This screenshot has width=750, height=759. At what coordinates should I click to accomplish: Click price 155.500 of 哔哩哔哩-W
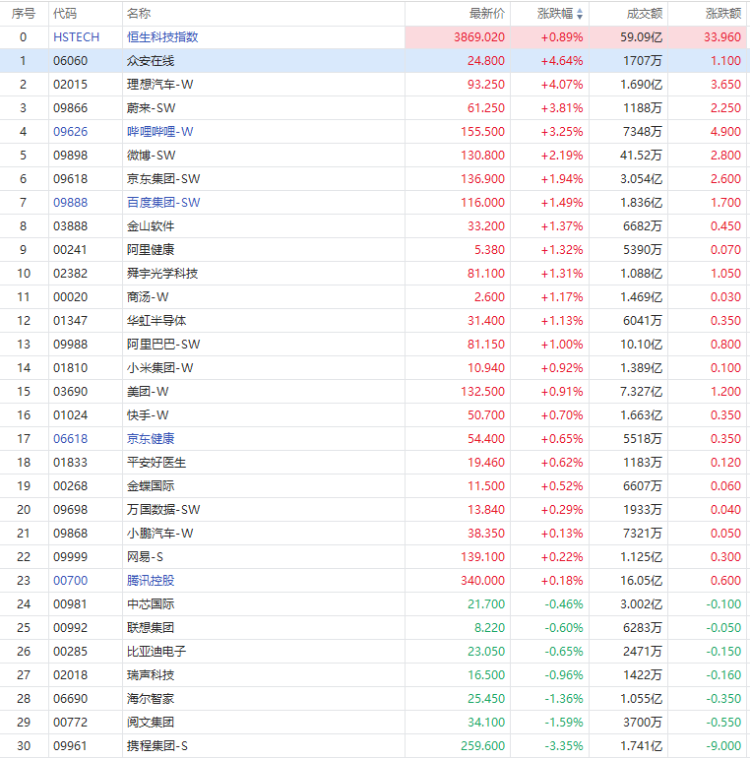click(x=482, y=132)
